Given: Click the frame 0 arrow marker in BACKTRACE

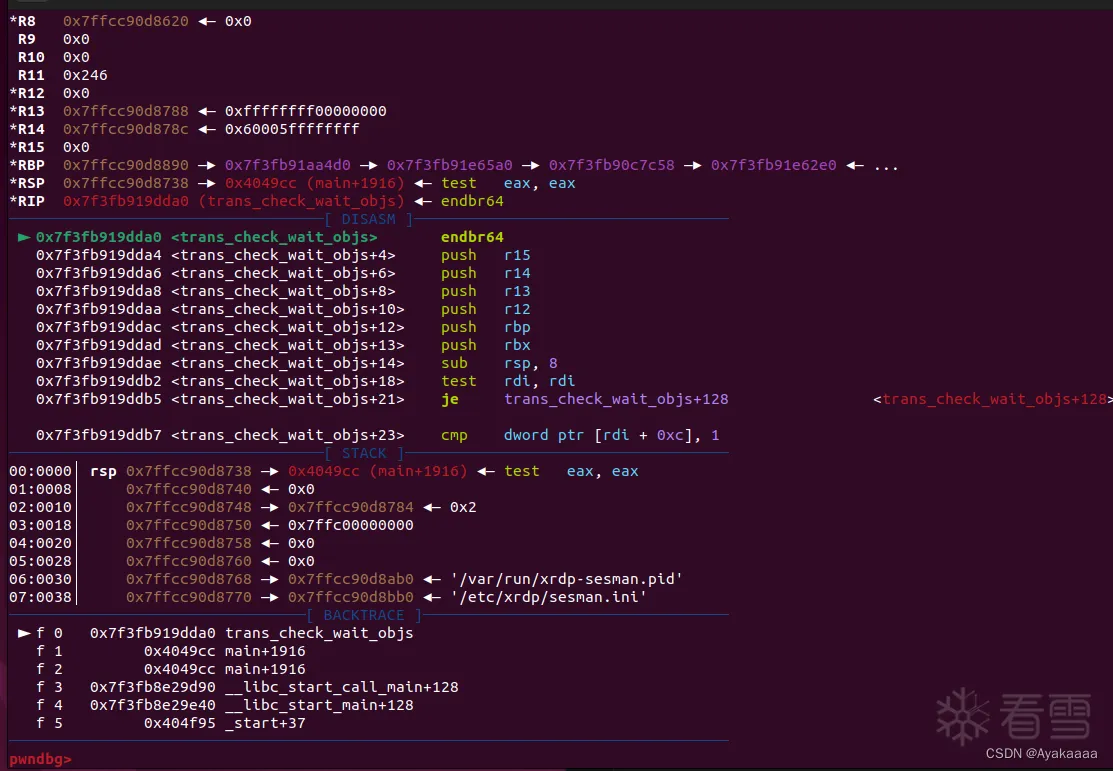Looking at the screenshot, I should click(24, 633).
